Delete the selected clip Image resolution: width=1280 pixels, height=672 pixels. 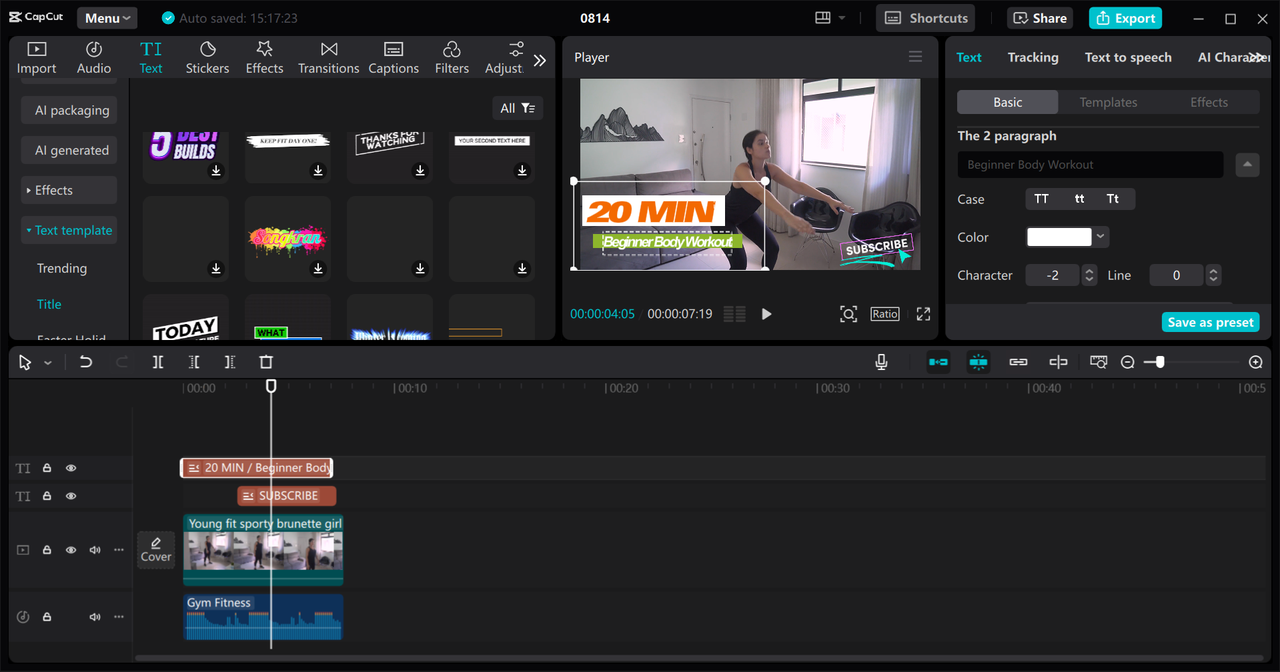pos(266,362)
